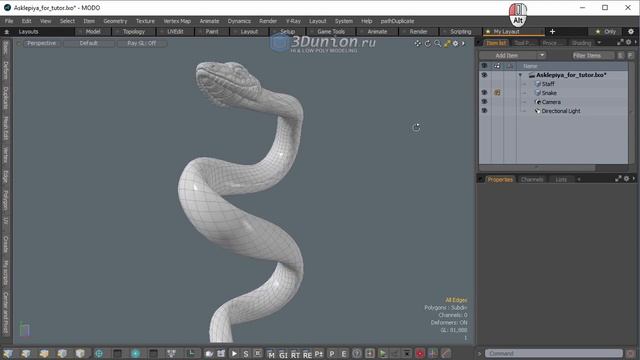
Task: Open the layout settings gear at top right
Action: (x=631, y=31)
